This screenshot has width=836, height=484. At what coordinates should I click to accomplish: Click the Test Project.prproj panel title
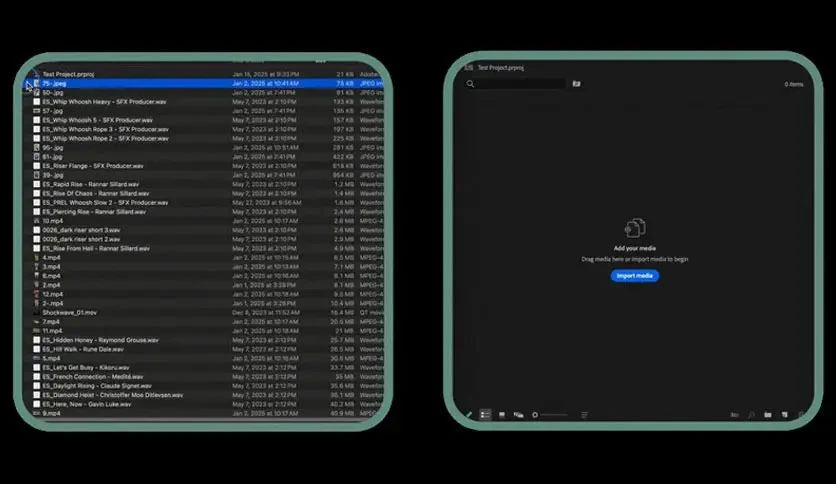tap(500, 68)
